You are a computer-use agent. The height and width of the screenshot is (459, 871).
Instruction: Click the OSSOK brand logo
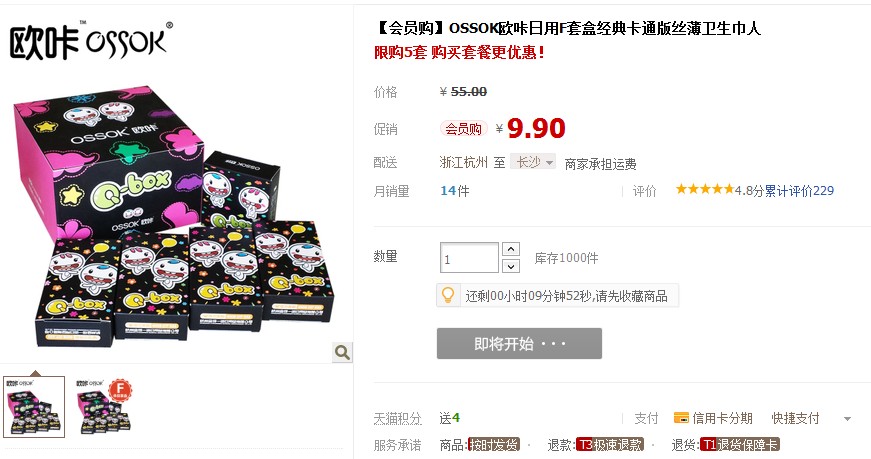click(x=91, y=40)
